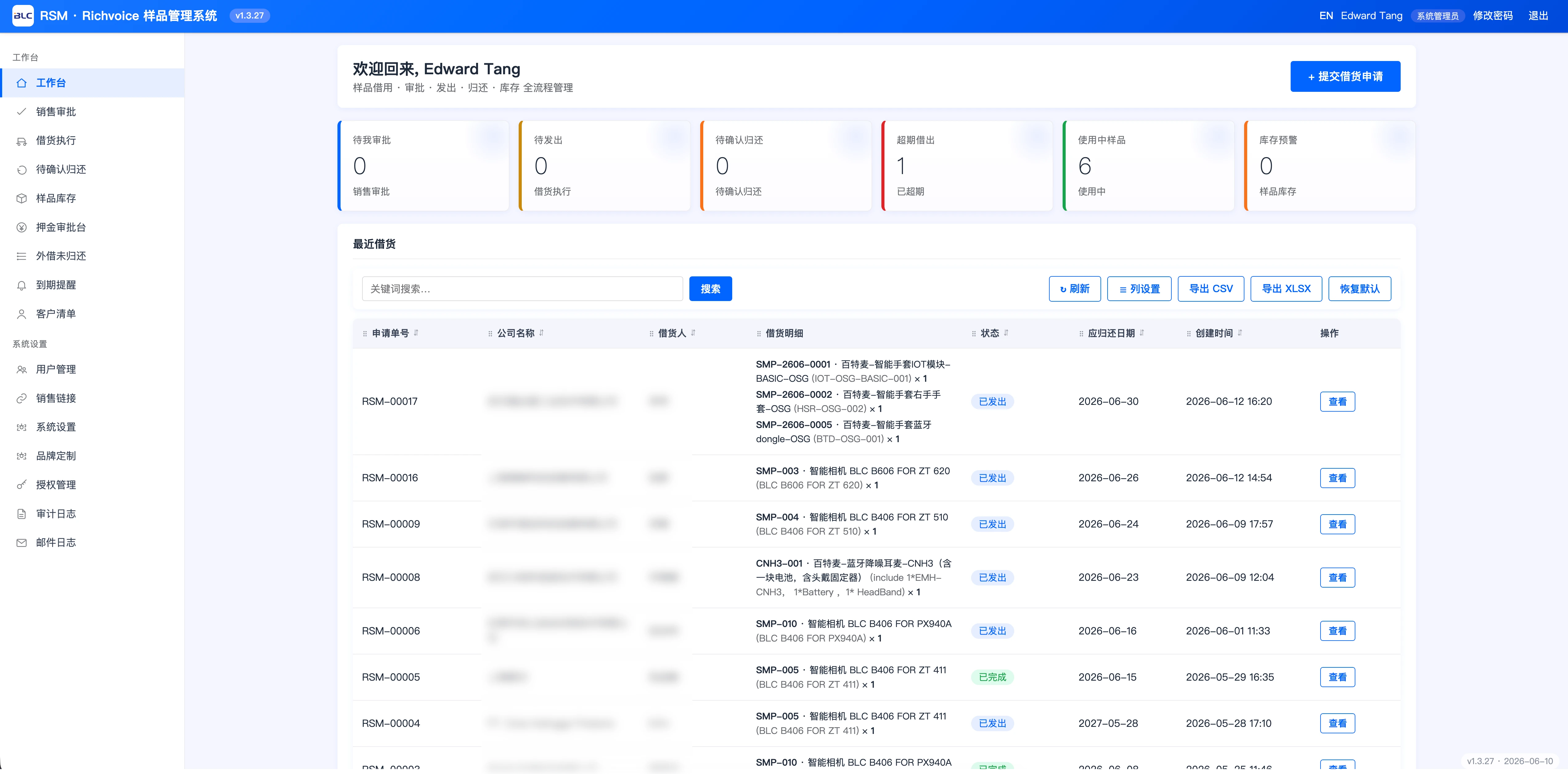Open 销售审批 in the sidebar
Image resolution: width=1568 pixels, height=774 pixels.
click(x=92, y=112)
